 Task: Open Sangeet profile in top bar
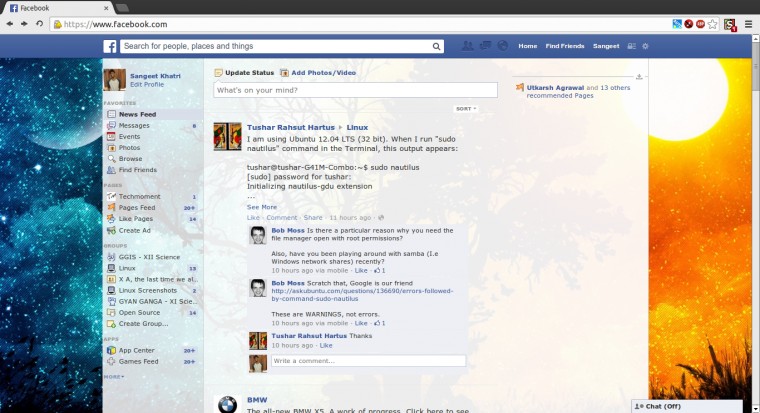[606, 46]
